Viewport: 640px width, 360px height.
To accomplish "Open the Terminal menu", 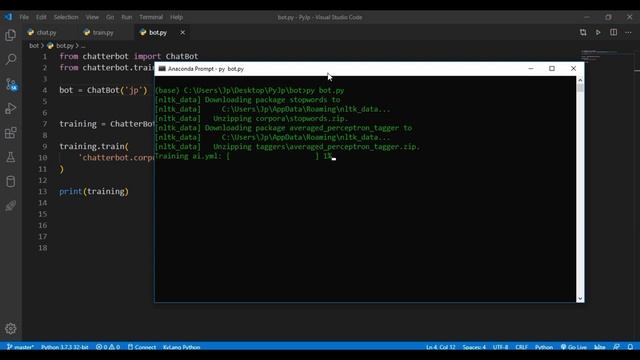I will coord(151,17).
